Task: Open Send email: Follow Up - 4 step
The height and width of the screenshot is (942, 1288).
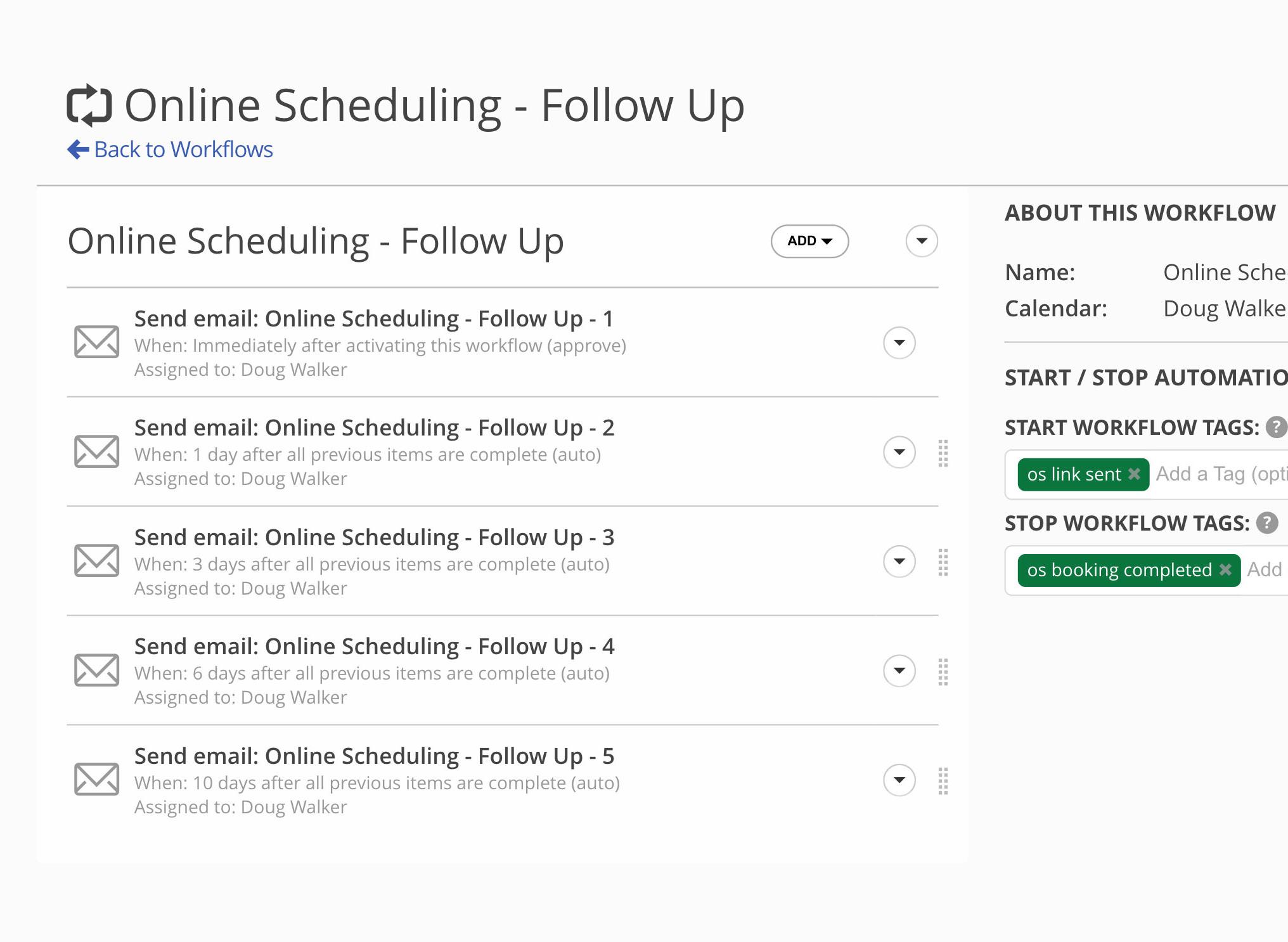Action: pyautogui.click(x=374, y=647)
